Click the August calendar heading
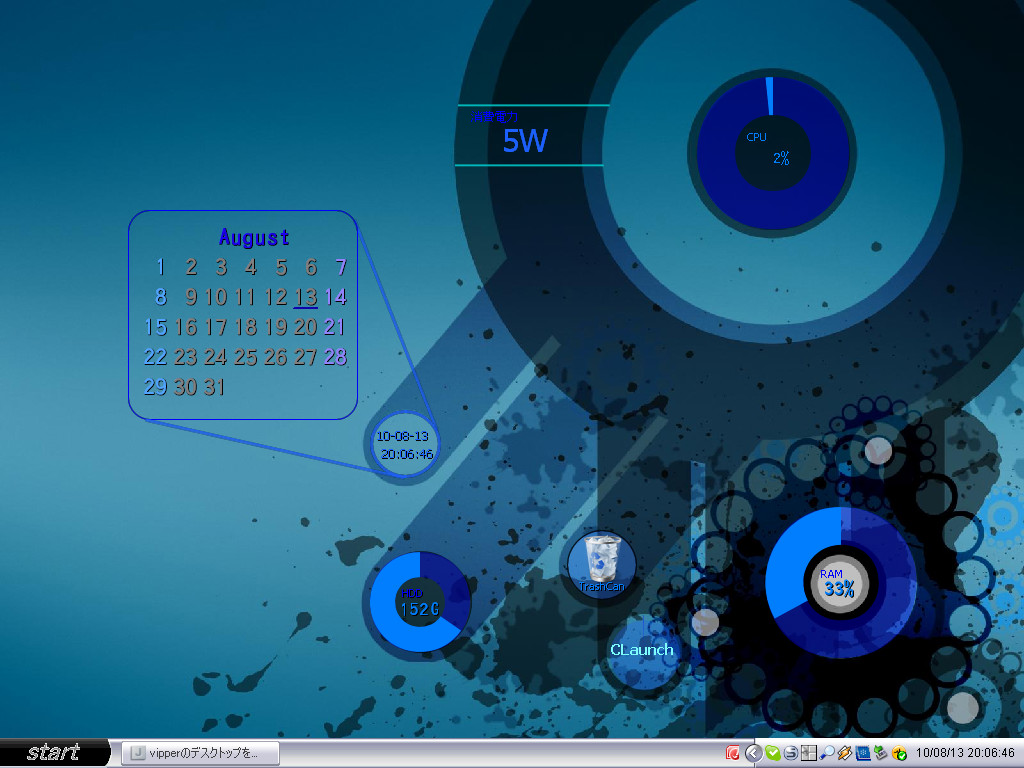The width and height of the screenshot is (1024, 768). (x=254, y=238)
